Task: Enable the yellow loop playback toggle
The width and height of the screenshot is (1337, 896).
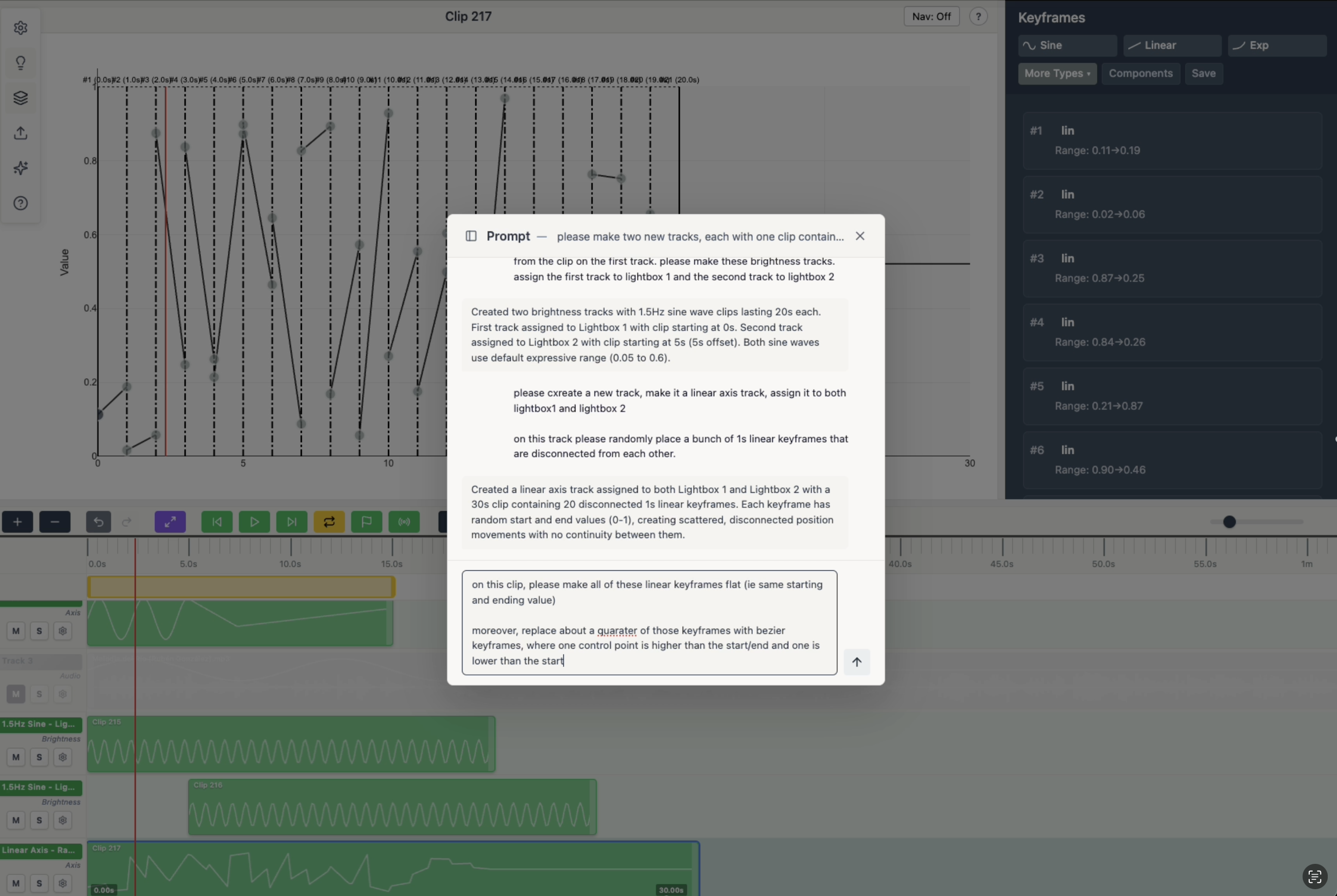Action: [329, 522]
